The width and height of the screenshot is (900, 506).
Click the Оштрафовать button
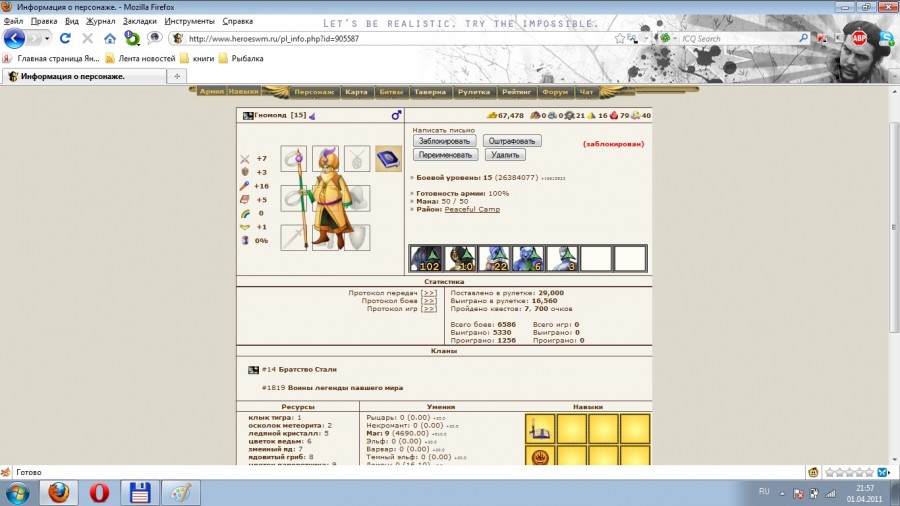[511, 141]
